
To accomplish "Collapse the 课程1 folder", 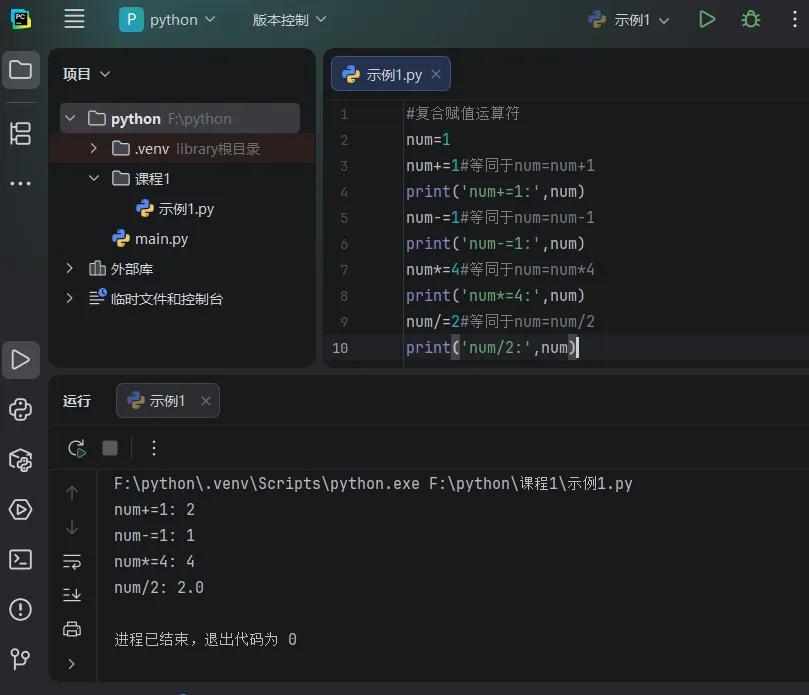I will [93, 178].
